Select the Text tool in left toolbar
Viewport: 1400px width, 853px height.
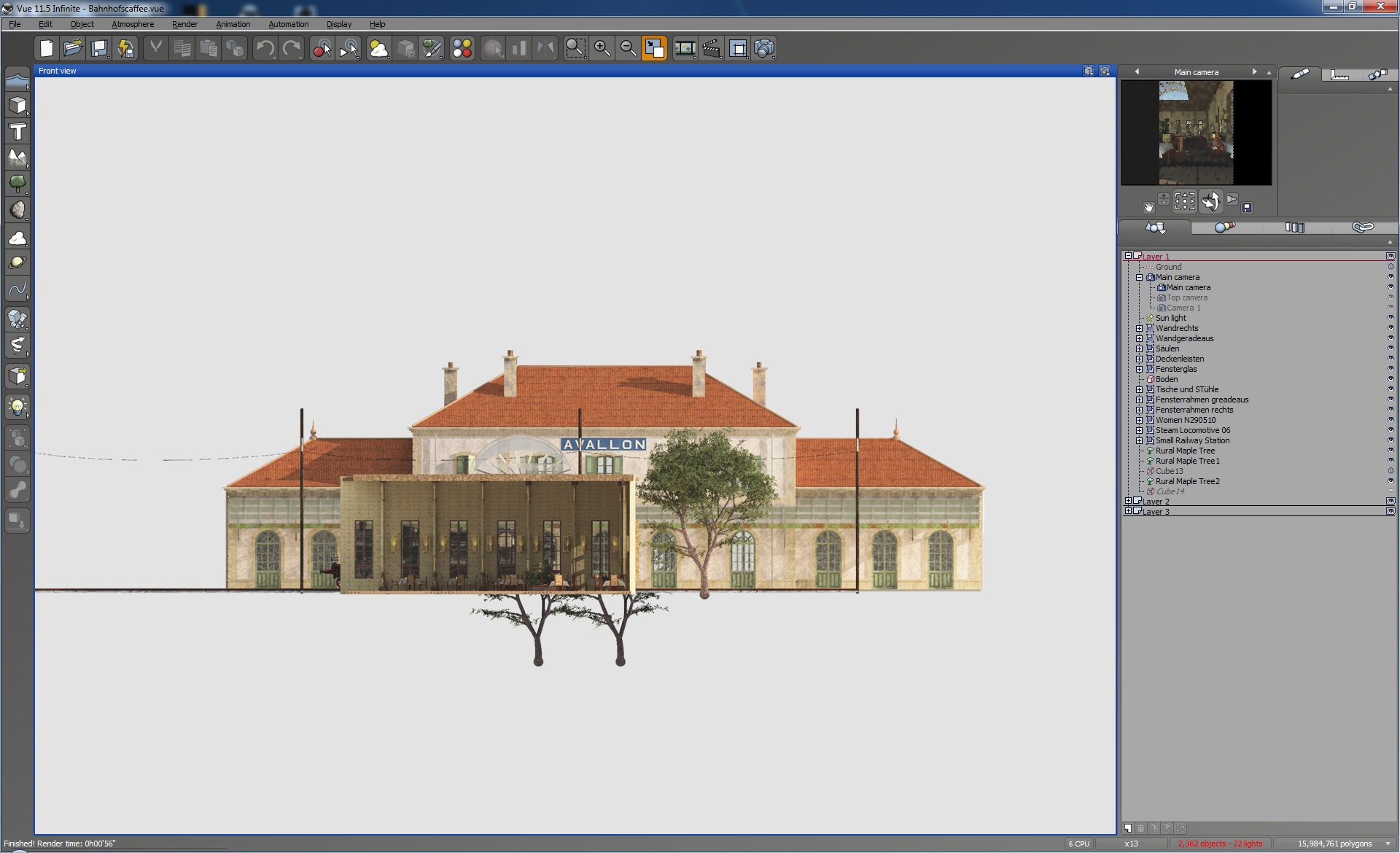point(17,132)
